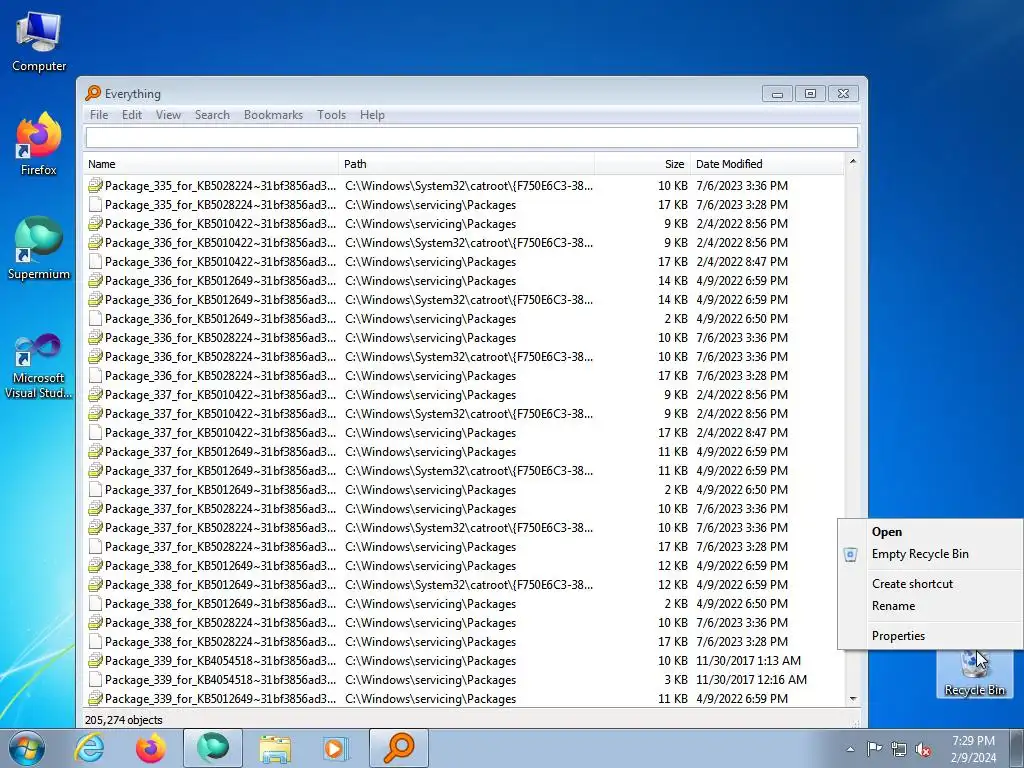Viewport: 1024px width, 768px height.
Task: Open the Help menu
Action: click(372, 115)
